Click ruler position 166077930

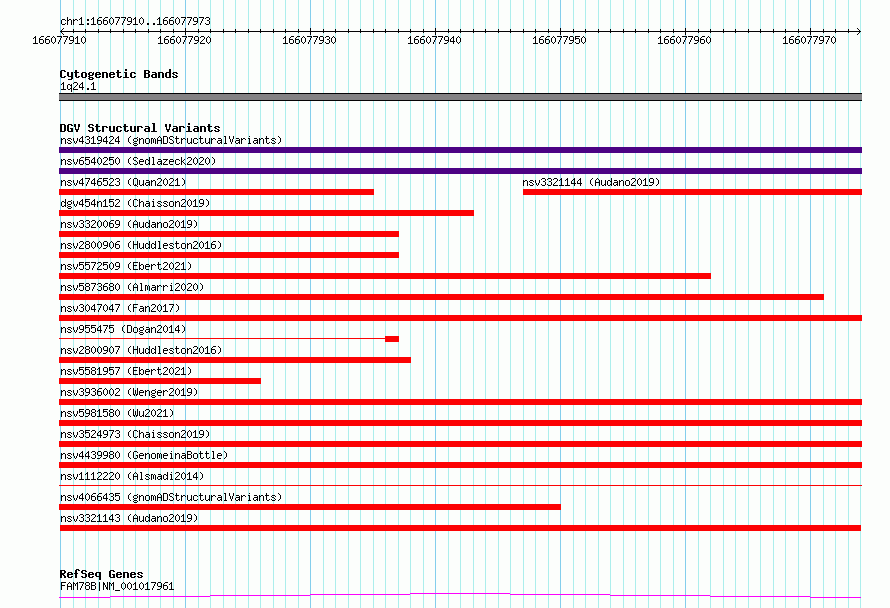(x=309, y=40)
